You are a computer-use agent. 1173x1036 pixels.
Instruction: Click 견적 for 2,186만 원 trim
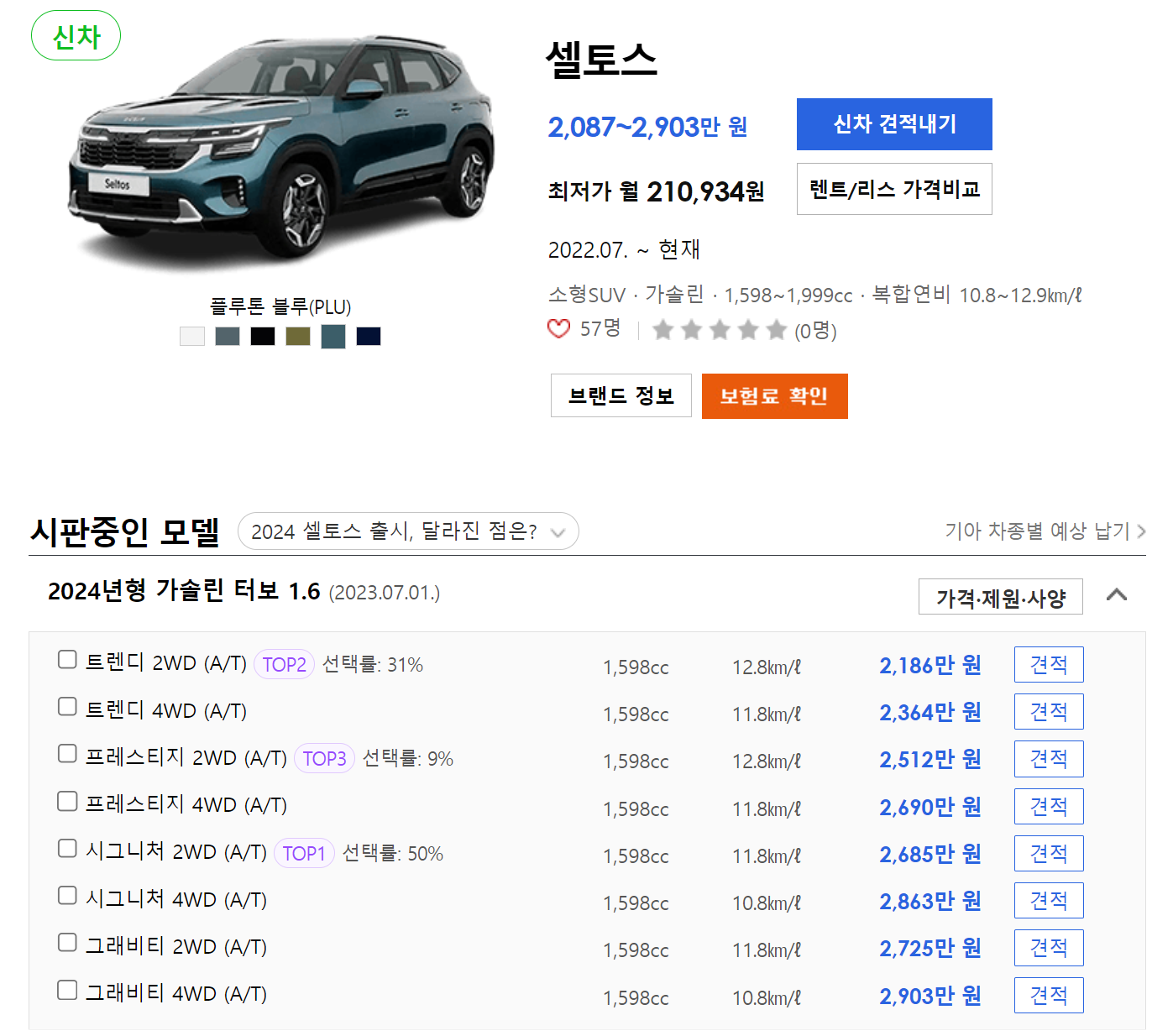pos(1049,665)
